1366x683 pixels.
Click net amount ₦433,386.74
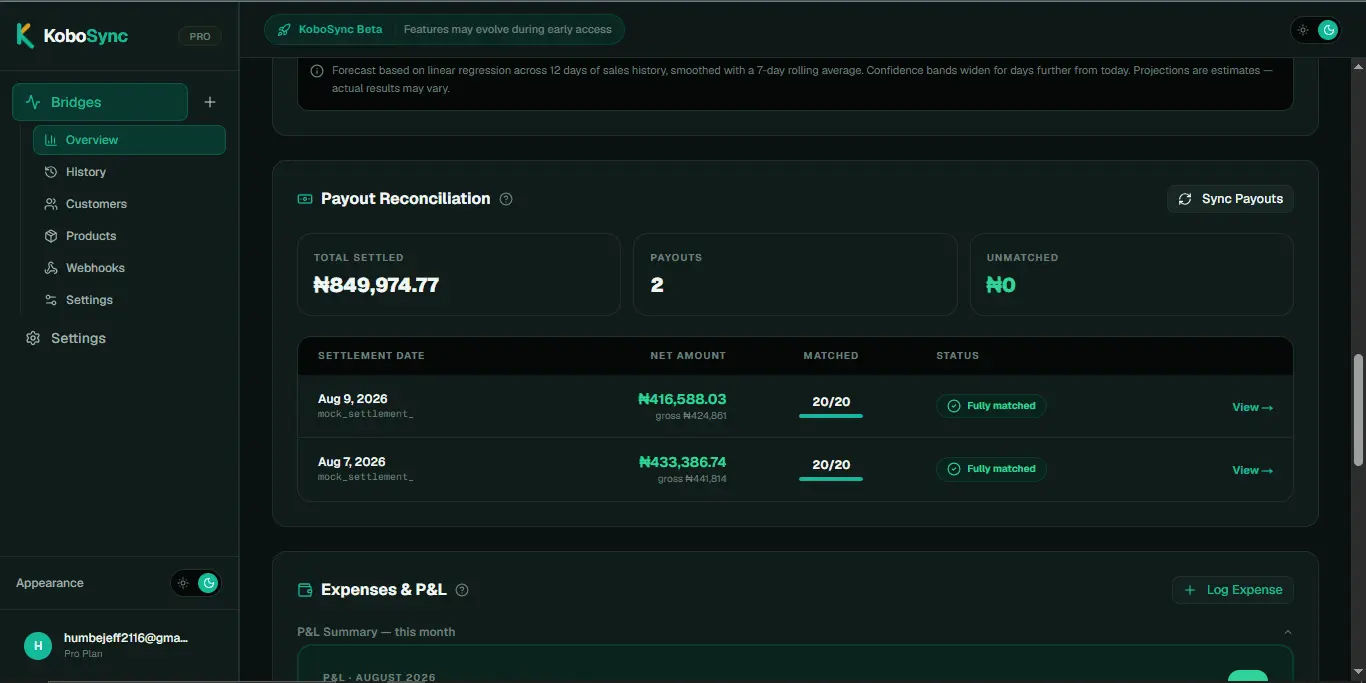(682, 462)
